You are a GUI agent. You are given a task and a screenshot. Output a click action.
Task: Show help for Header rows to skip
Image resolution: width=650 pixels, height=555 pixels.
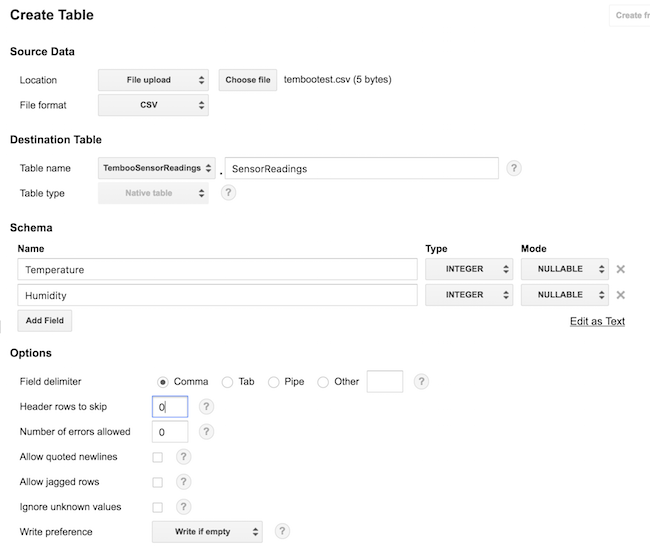[x=206, y=407]
